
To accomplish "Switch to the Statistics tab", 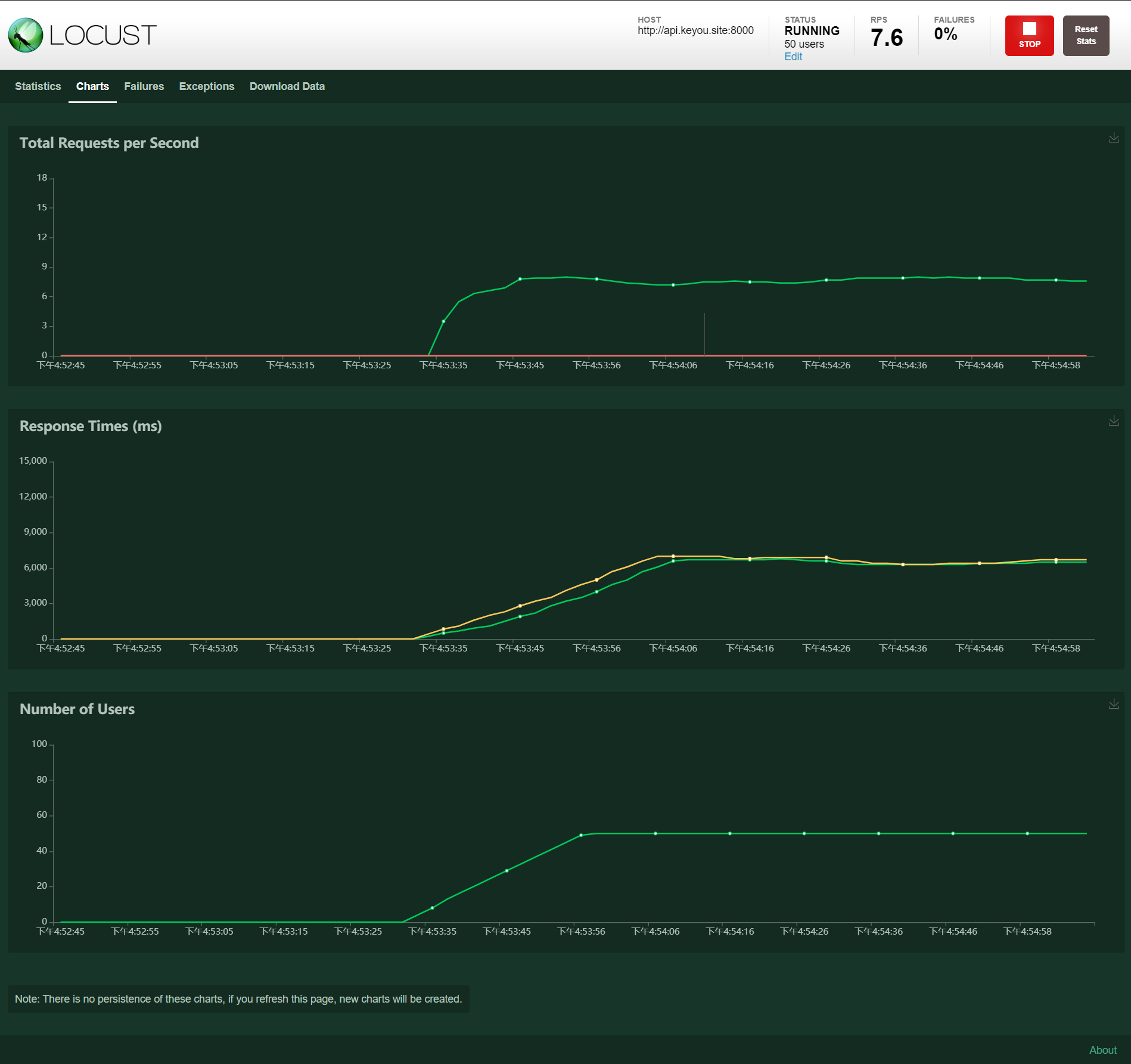I will (38, 86).
